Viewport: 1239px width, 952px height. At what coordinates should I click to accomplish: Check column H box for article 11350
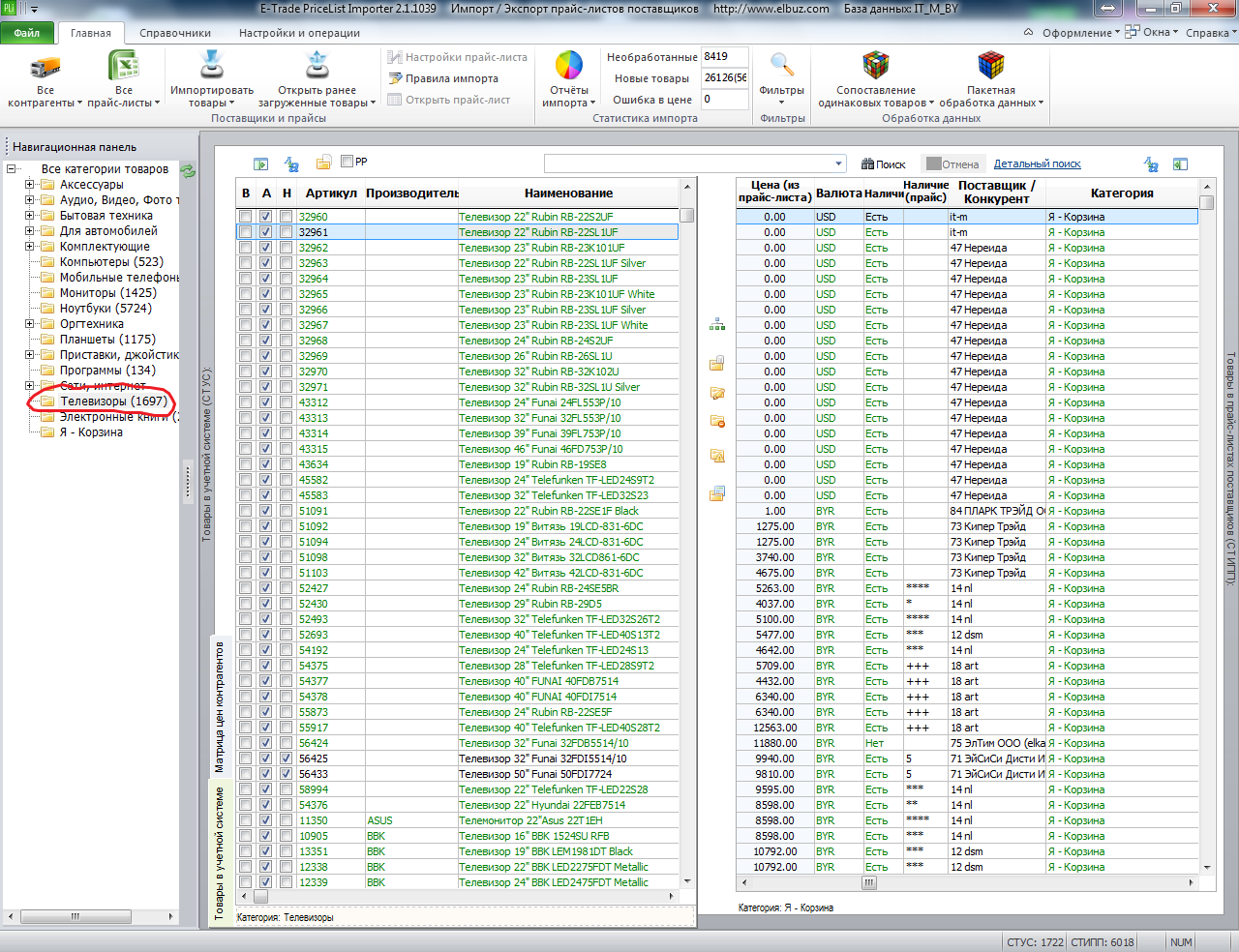pyautogui.click(x=287, y=820)
